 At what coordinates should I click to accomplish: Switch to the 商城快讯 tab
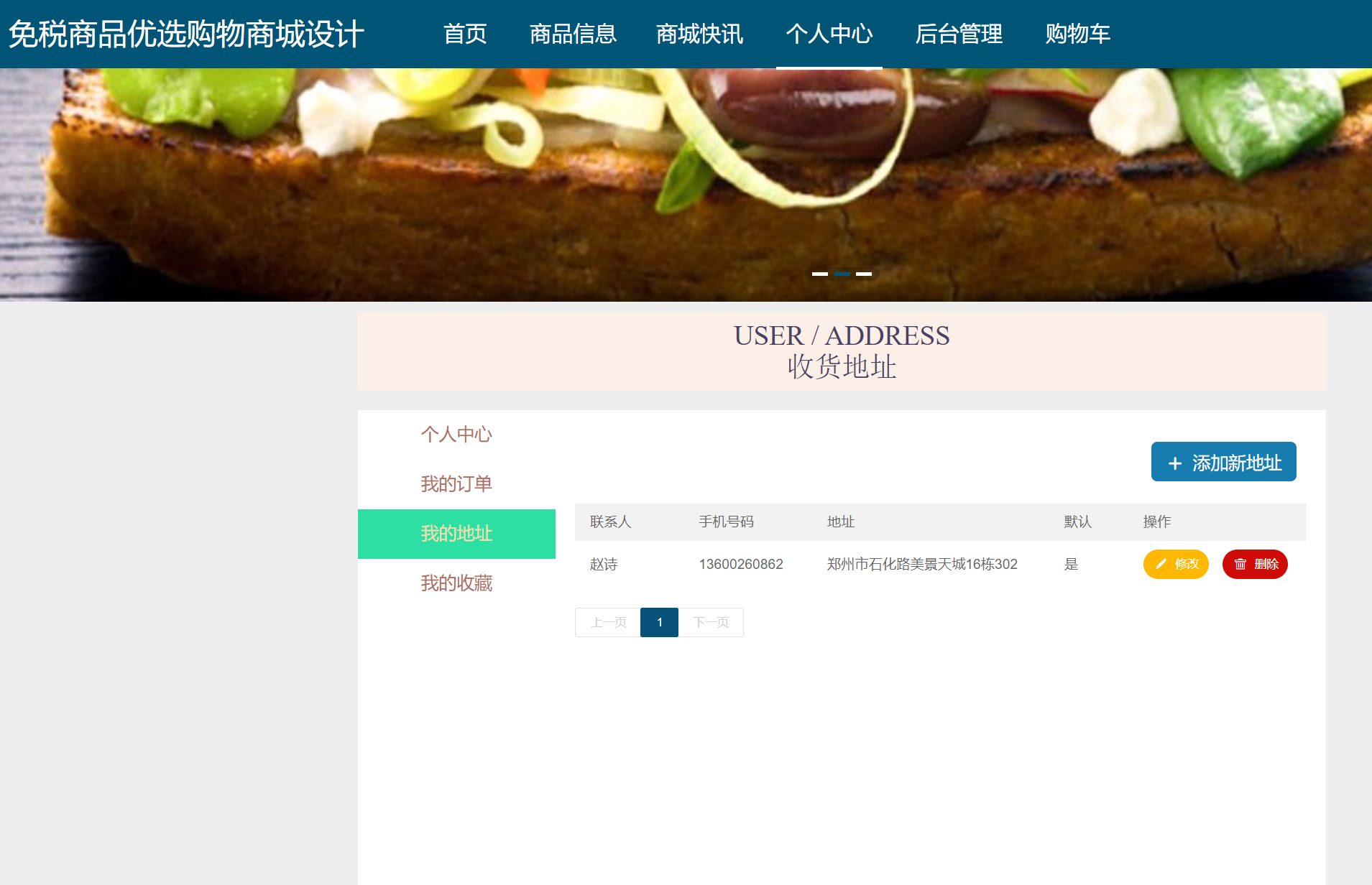click(x=699, y=34)
